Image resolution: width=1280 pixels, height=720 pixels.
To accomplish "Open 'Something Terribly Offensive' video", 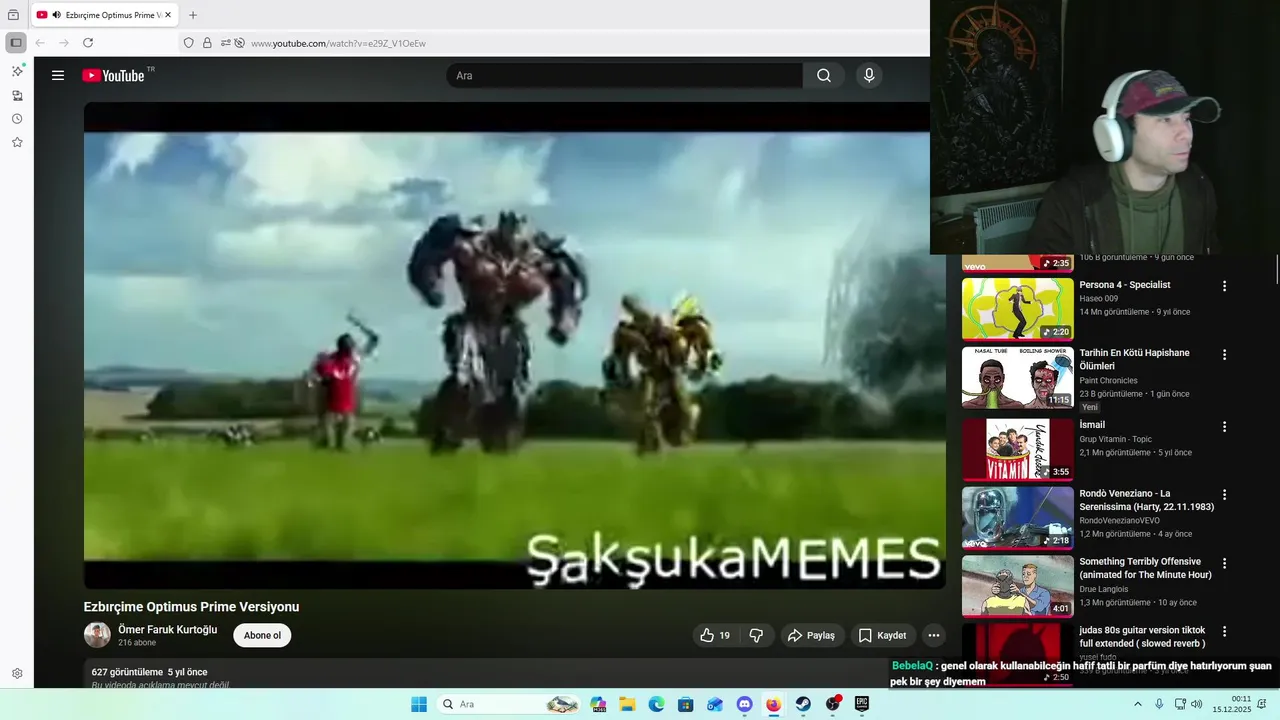I will coord(1145,568).
